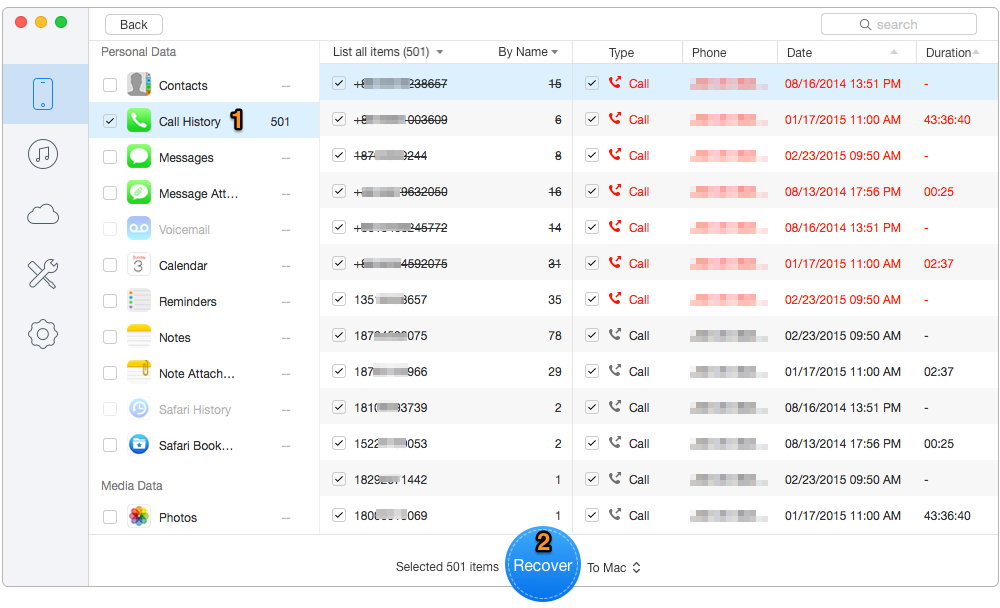Click the Safari History icon
Screen dimensions: 1000x608
[138, 408]
